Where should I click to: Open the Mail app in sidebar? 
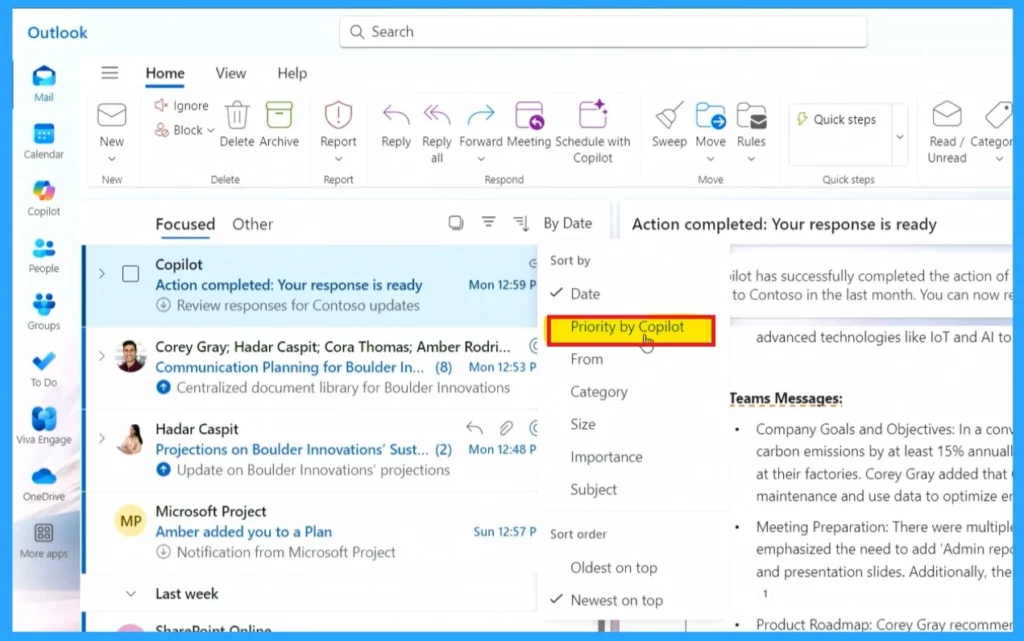(x=44, y=84)
